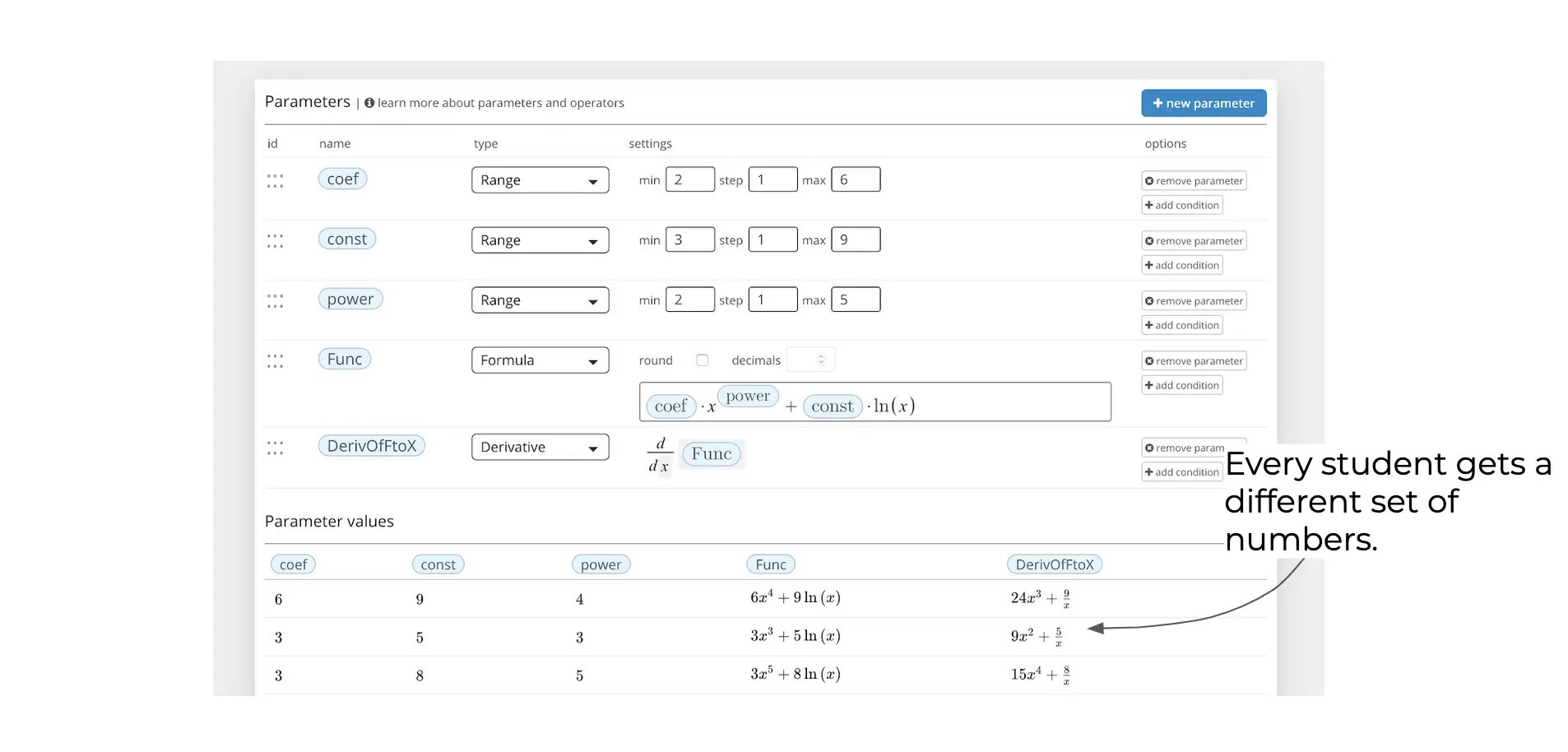This screenshot has height=752, width=1568.
Task: Remove the power parameter
Action: click(x=1194, y=301)
